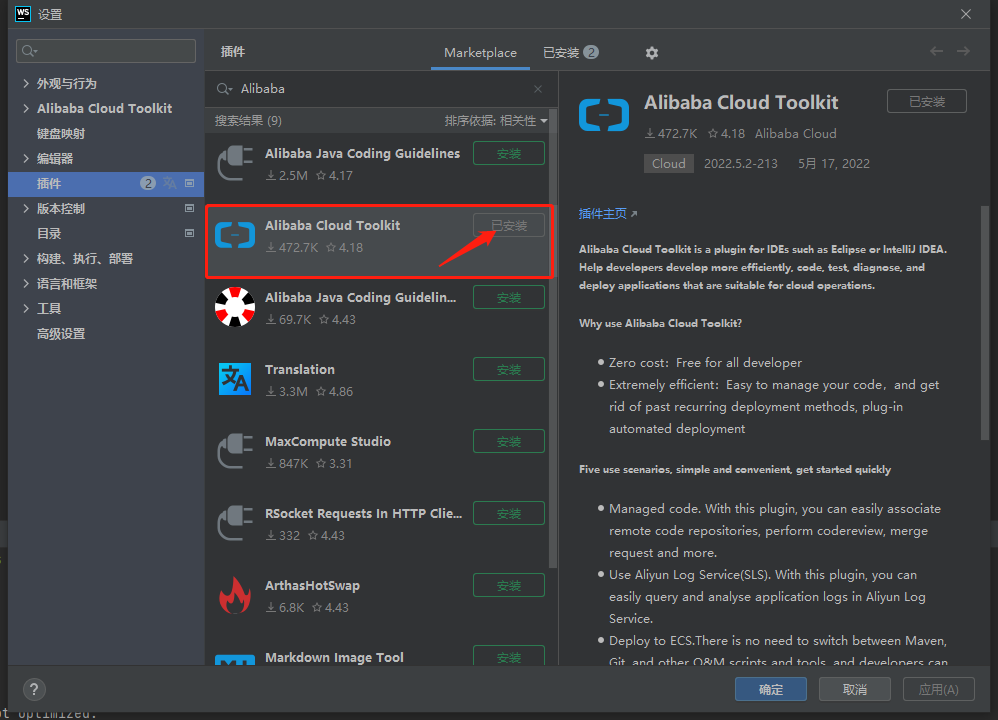Click the 应用(A) apply button
This screenshot has height=720, width=998.
(x=939, y=689)
